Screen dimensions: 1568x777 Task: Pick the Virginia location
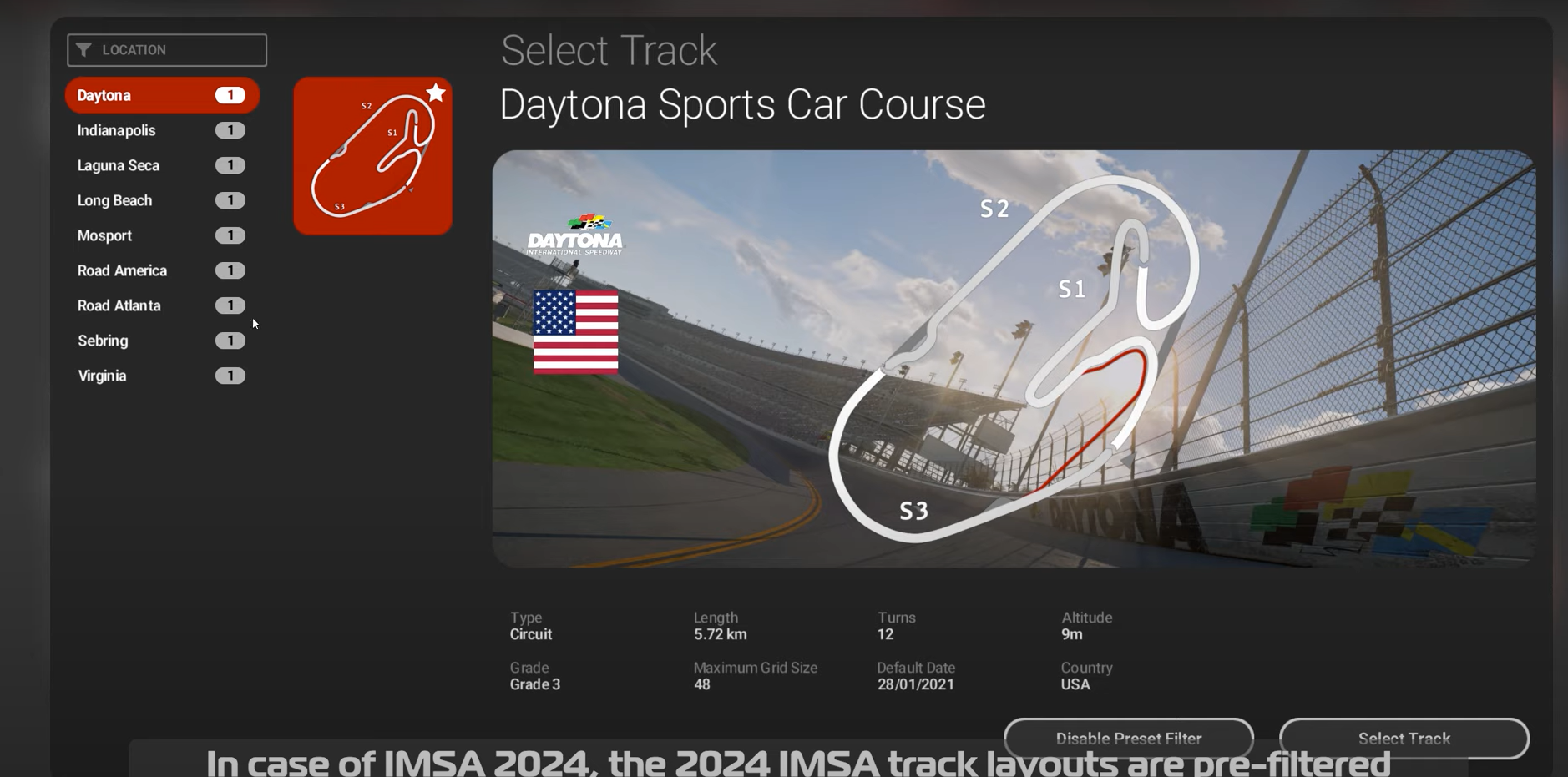coord(162,376)
